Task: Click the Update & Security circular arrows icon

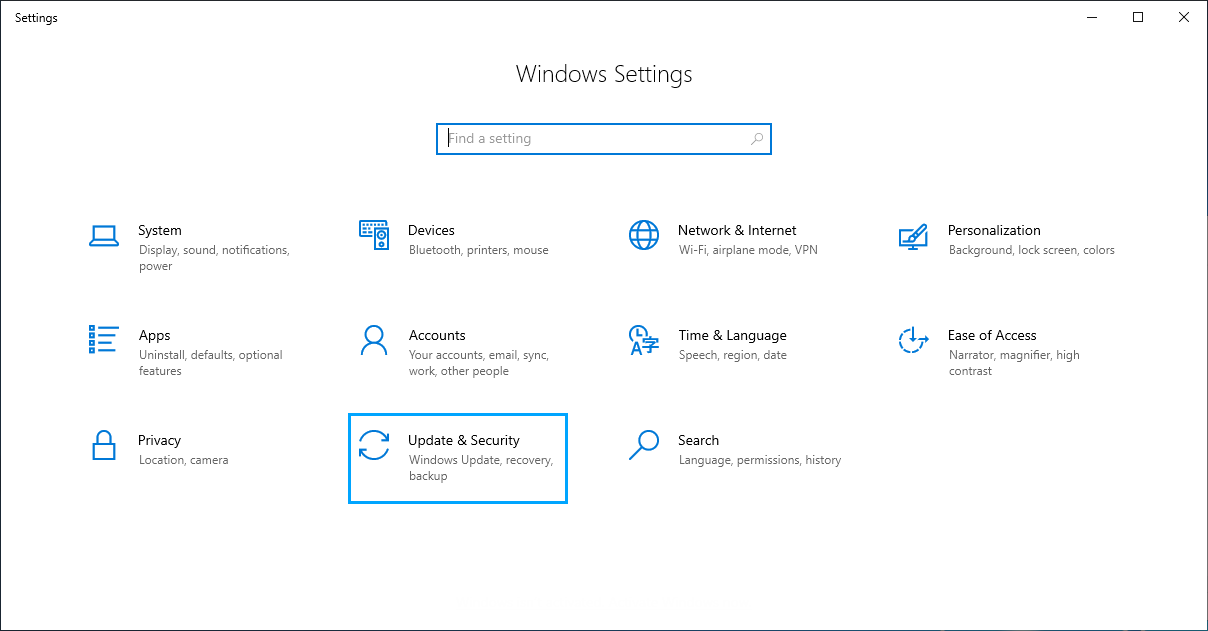Action: 374,445
